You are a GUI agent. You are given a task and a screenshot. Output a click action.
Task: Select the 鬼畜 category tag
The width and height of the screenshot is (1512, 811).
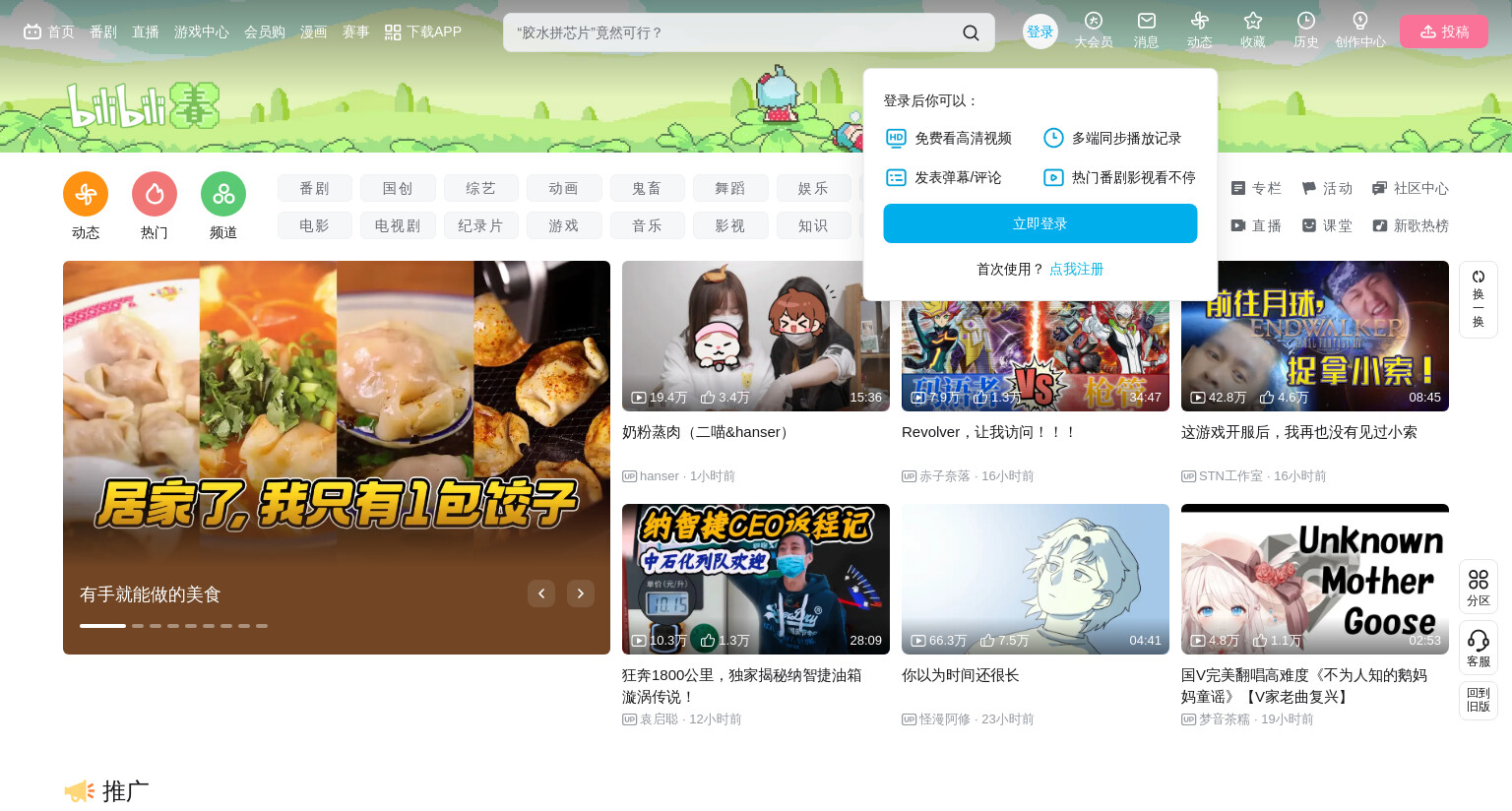tap(648, 188)
